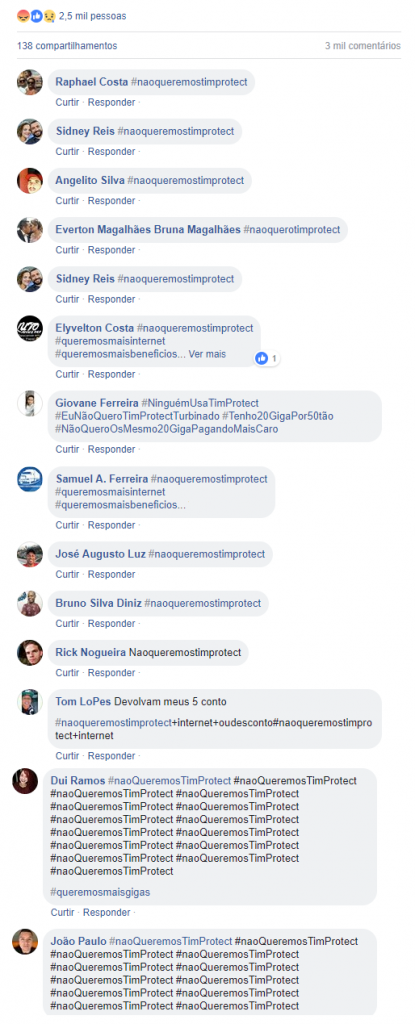Click the like count badge on Elyvelton's comment
Screen dimensions: 415x1024
268,358
